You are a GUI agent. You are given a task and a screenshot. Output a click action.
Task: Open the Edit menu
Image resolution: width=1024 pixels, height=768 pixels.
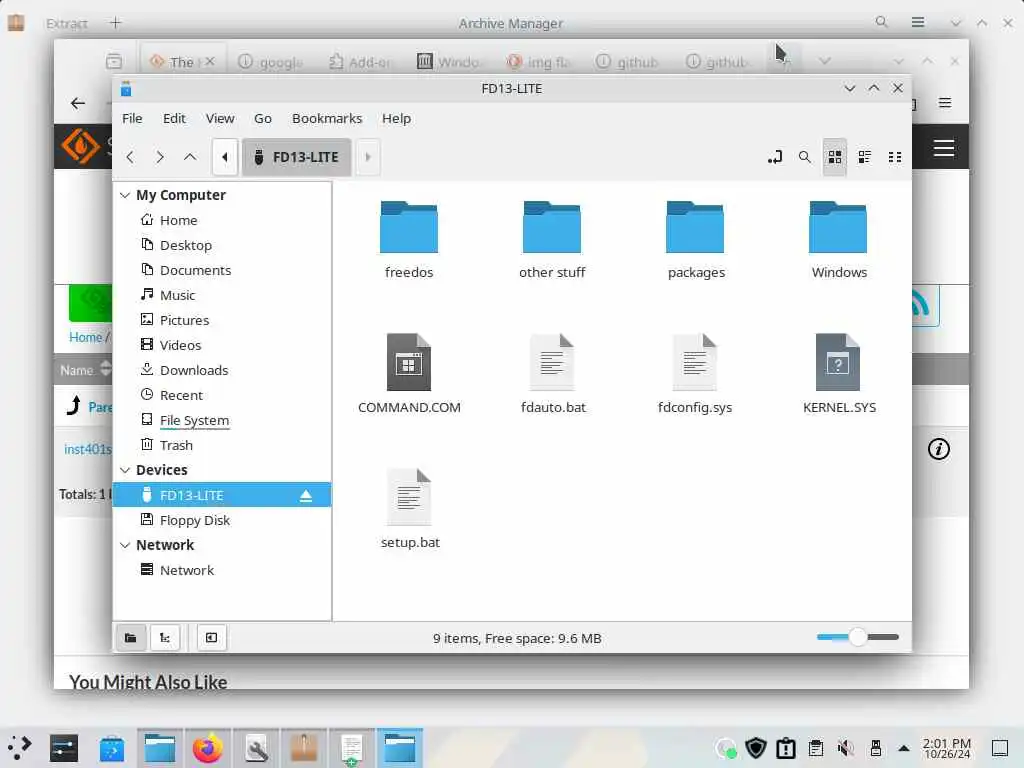(174, 118)
